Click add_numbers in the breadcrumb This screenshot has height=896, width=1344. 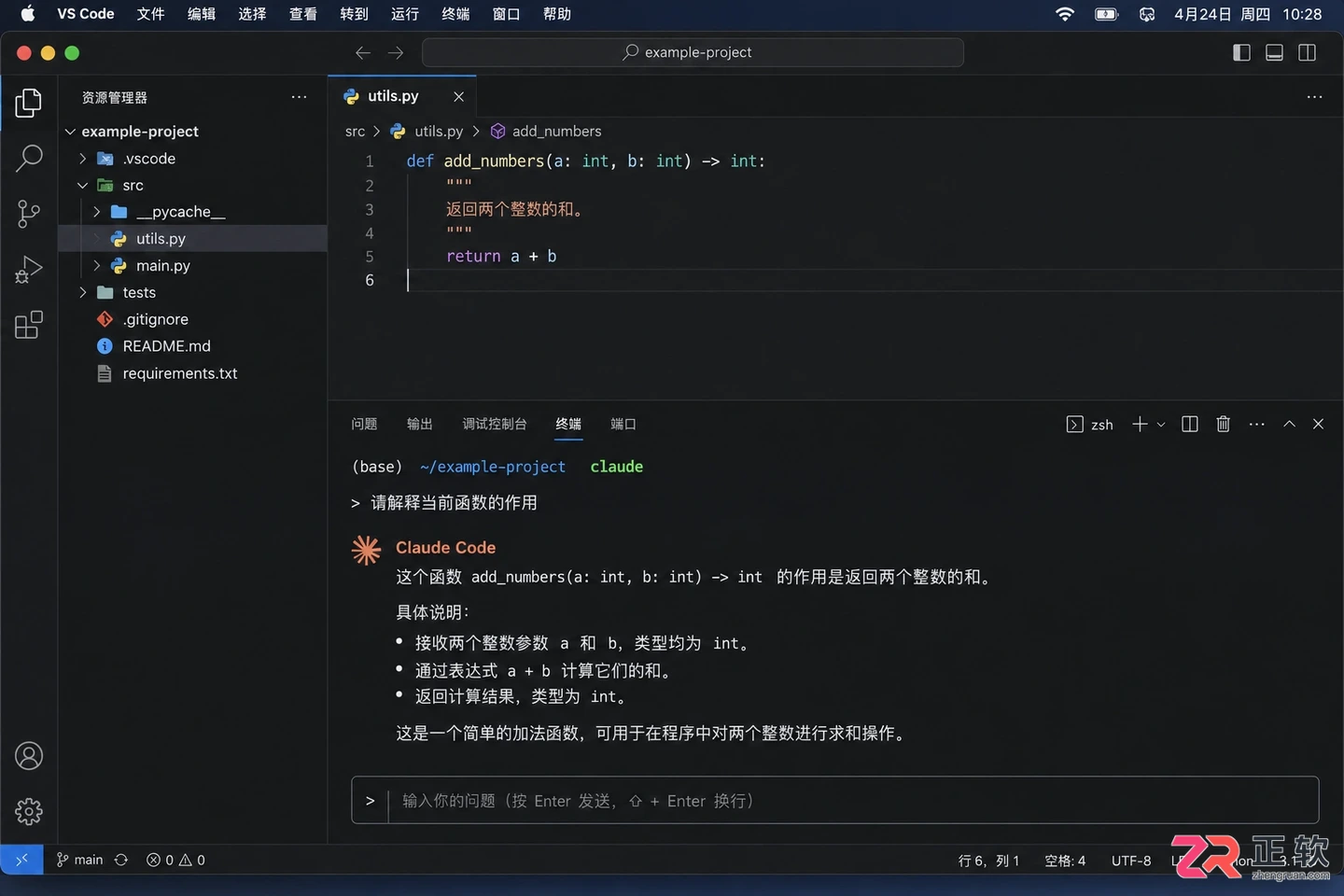556,132
